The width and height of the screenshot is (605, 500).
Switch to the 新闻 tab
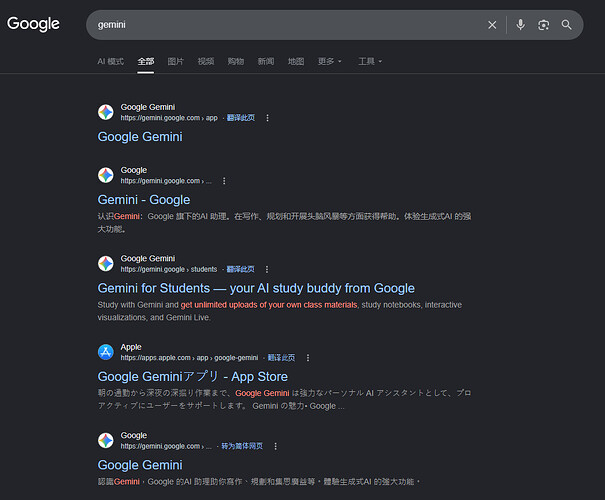pos(266,61)
